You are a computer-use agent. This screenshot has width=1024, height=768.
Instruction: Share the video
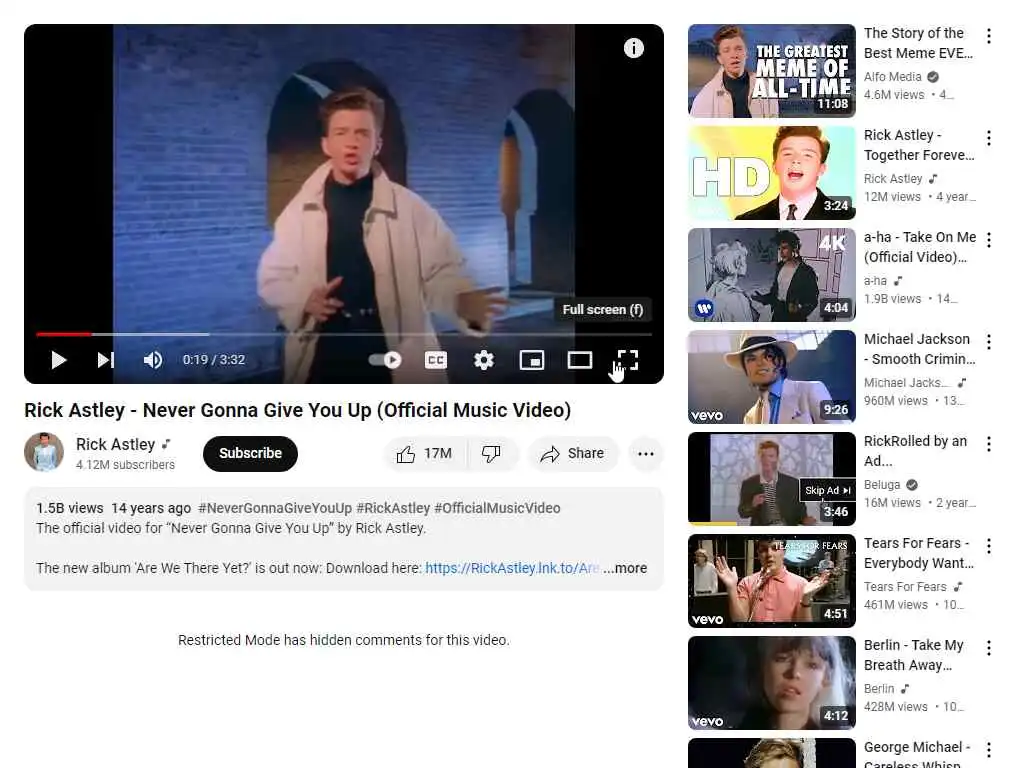573,454
